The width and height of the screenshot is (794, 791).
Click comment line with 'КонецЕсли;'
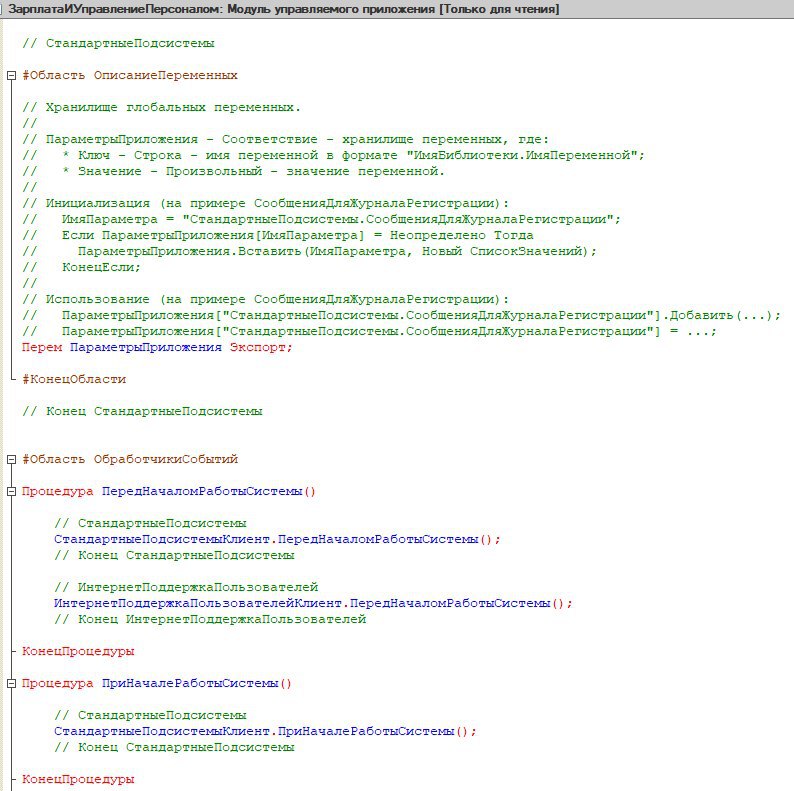[x=81, y=267]
